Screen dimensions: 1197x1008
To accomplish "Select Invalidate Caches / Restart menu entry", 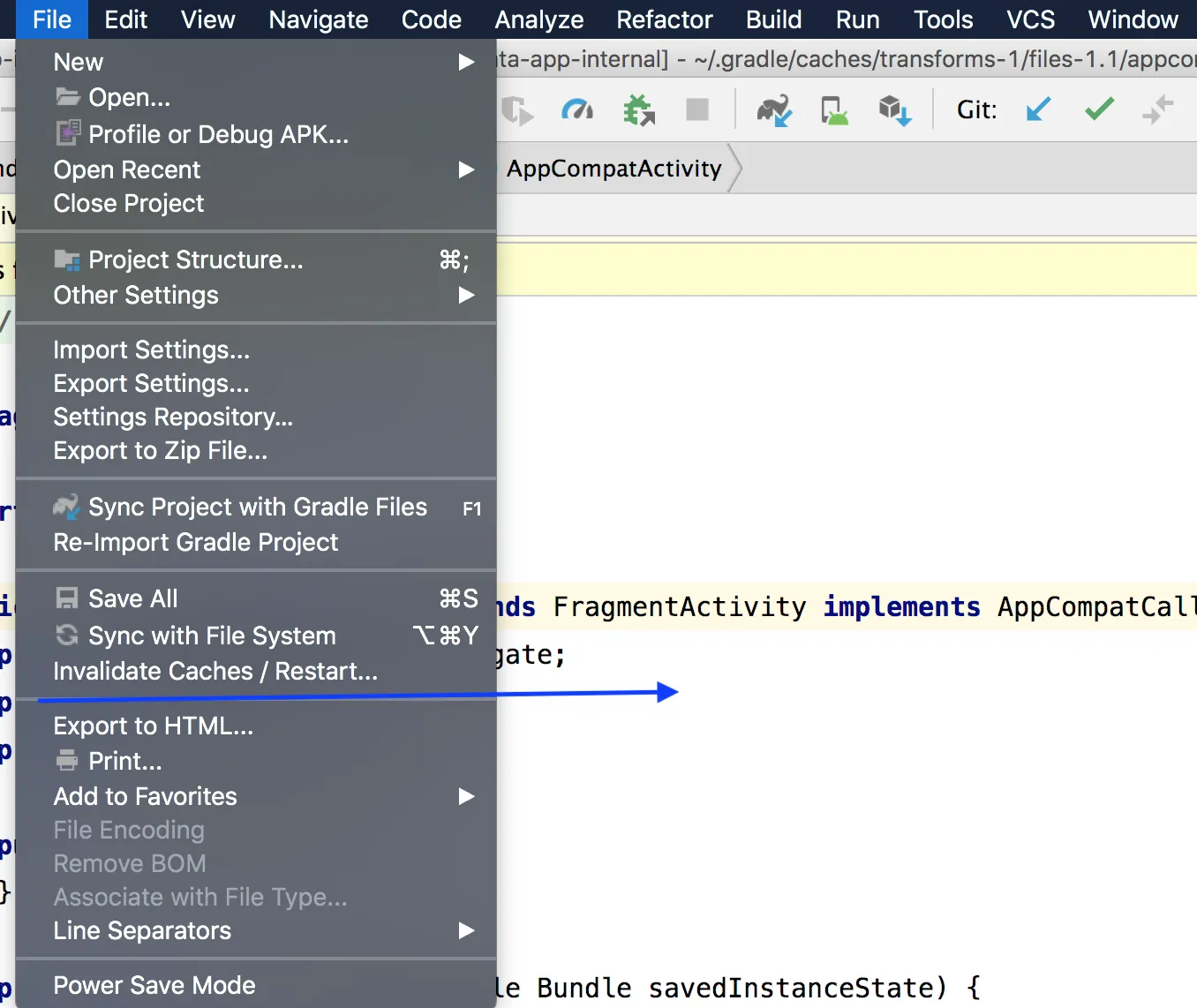I will [215, 671].
